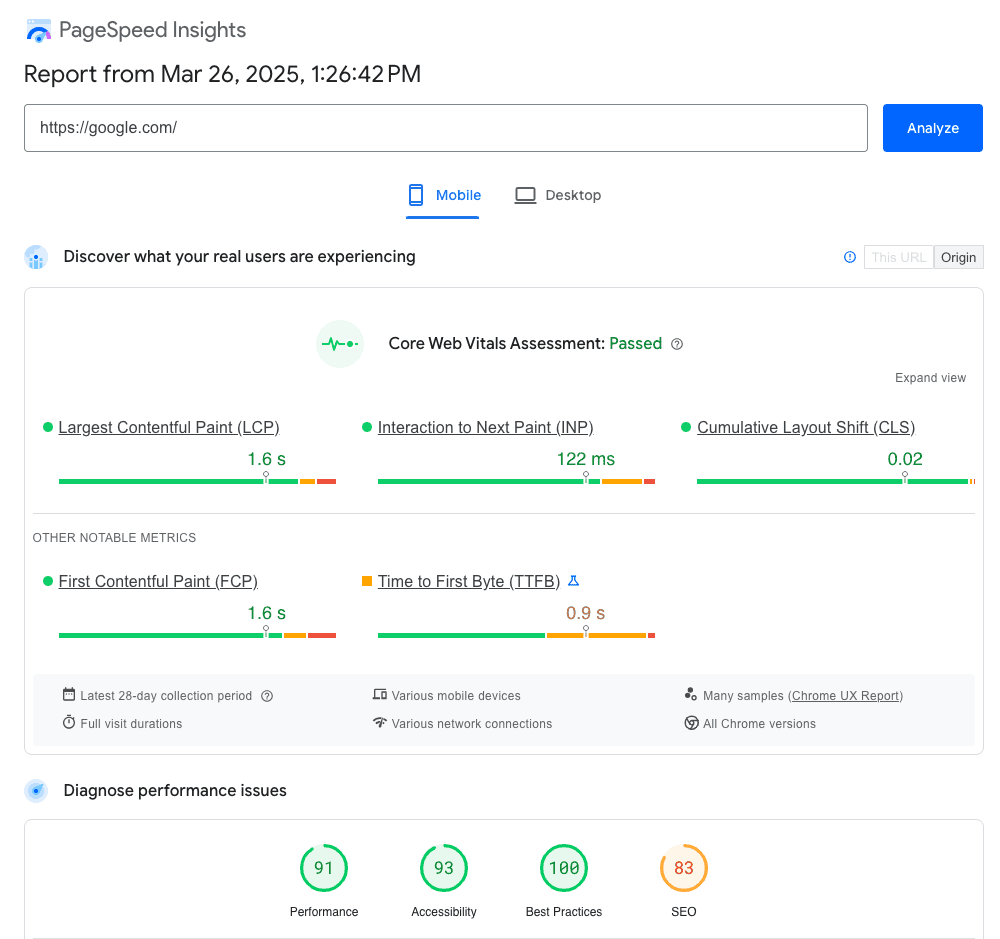The image size is (1000, 939).
Task: Click the 'Passed' assessment result text
Action: (636, 344)
